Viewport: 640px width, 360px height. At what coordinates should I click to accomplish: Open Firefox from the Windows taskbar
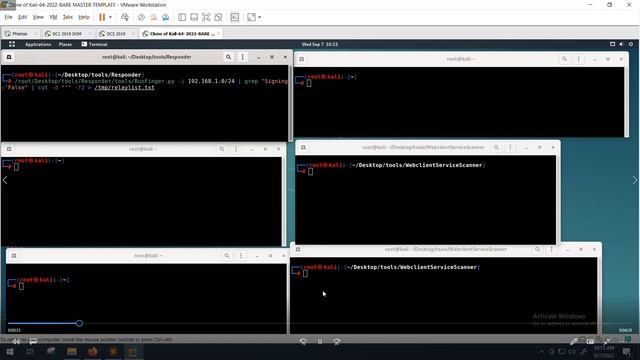coord(93,351)
